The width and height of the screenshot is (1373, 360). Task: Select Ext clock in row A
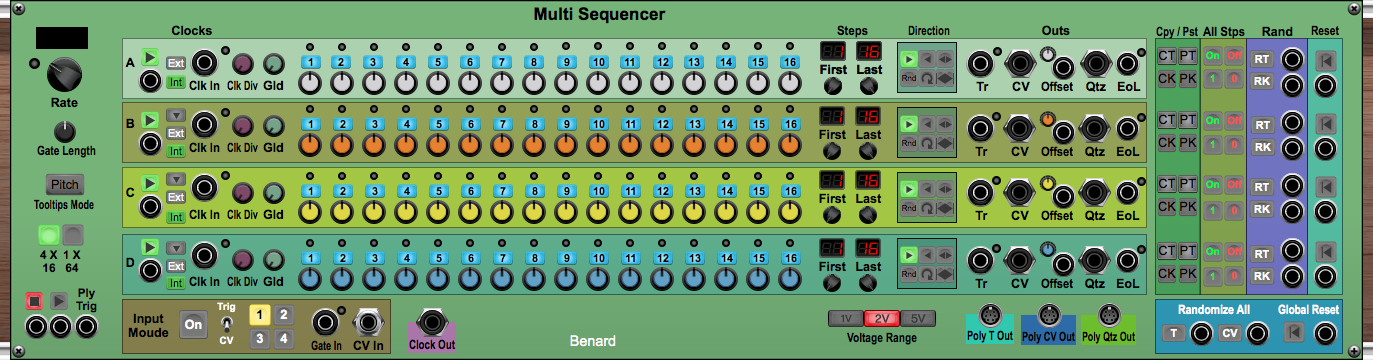tap(176, 62)
